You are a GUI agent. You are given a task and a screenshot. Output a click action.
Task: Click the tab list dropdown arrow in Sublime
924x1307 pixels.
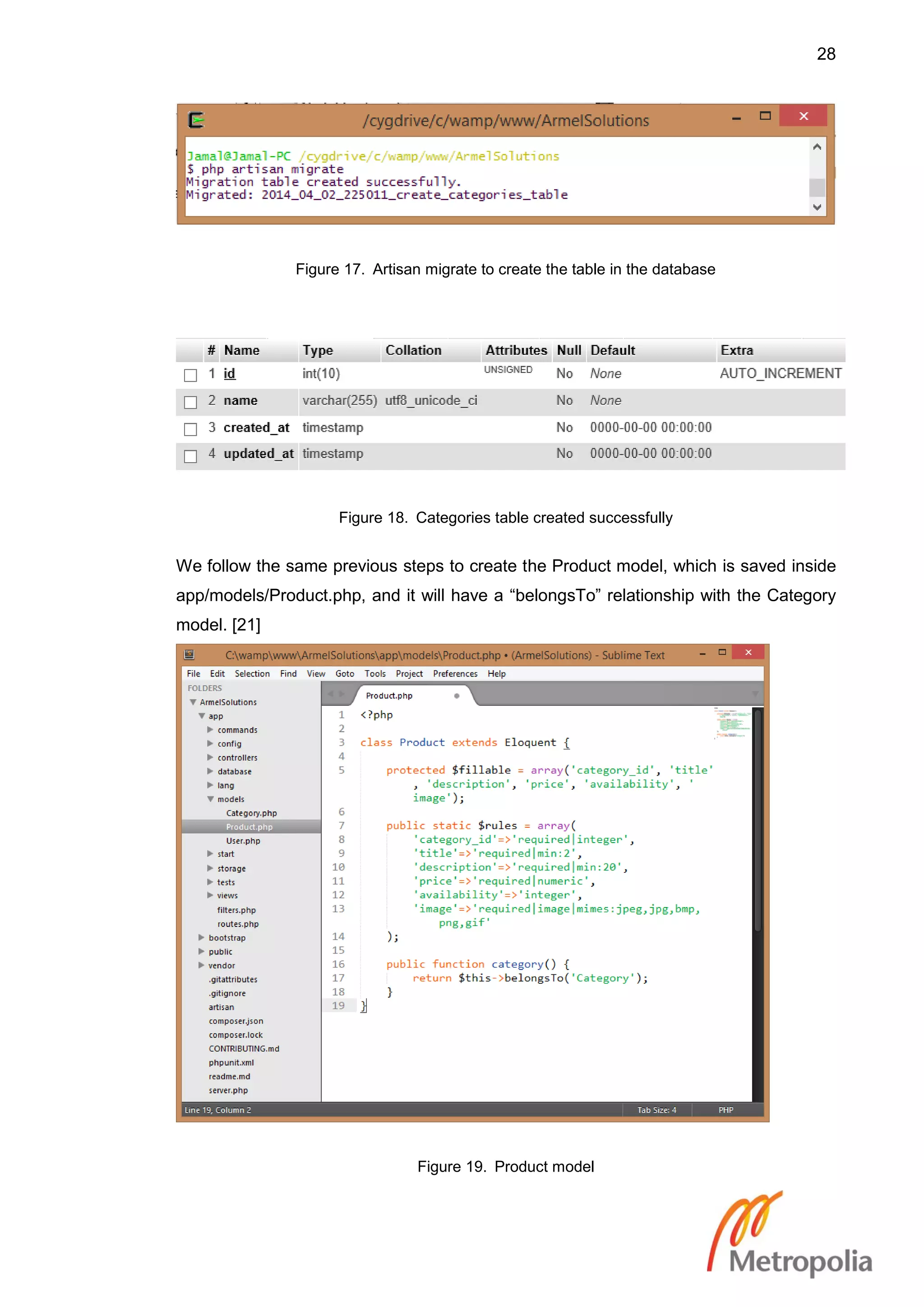(x=755, y=694)
